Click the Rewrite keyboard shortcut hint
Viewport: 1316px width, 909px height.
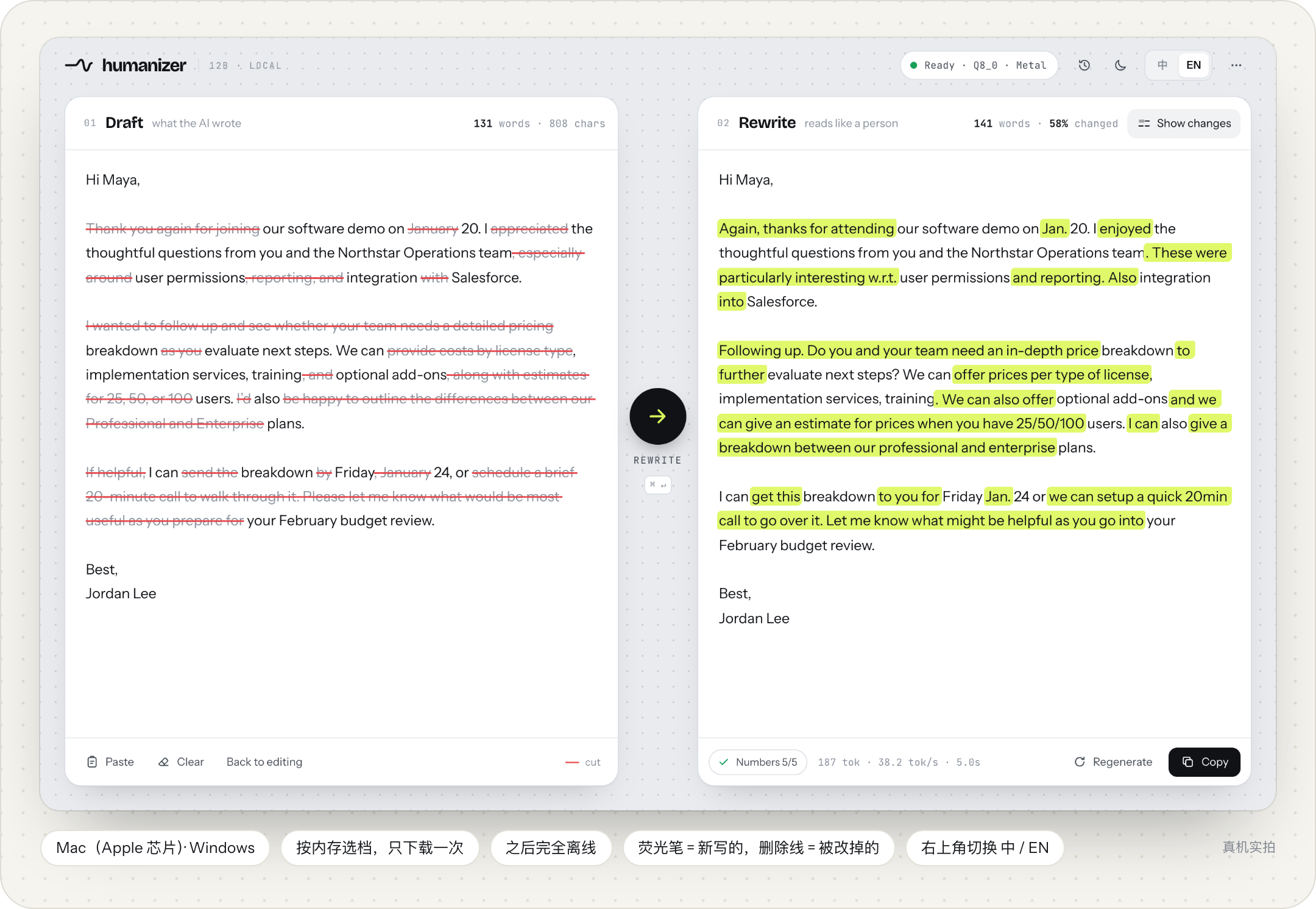[657, 485]
